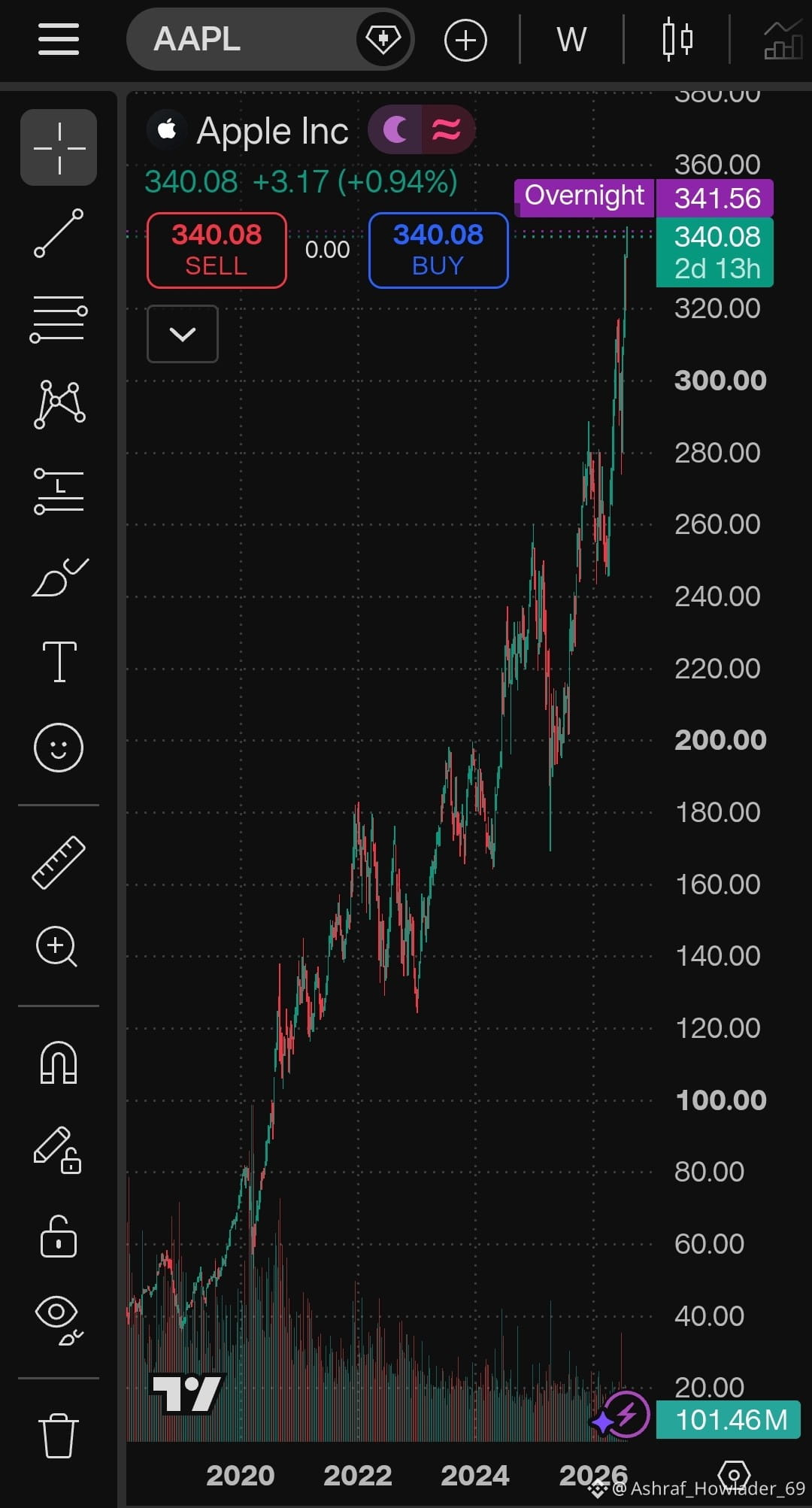Tap the Apple Inc symbol title
This screenshot has height=1508, width=812.
click(x=272, y=131)
